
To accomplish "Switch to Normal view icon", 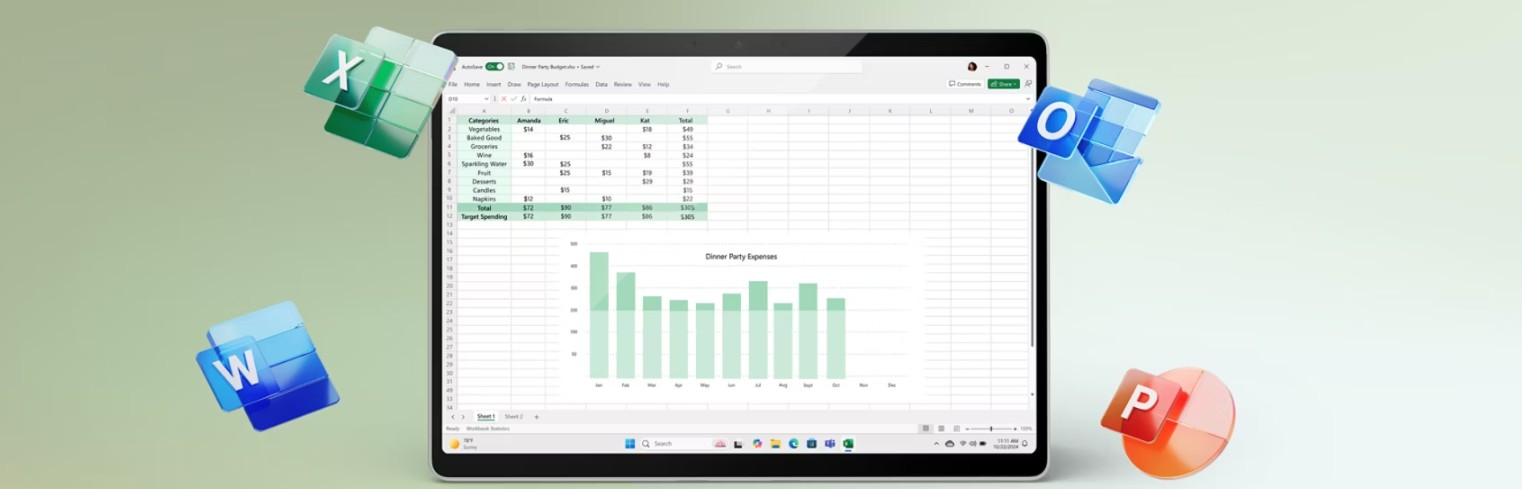I will [x=926, y=428].
